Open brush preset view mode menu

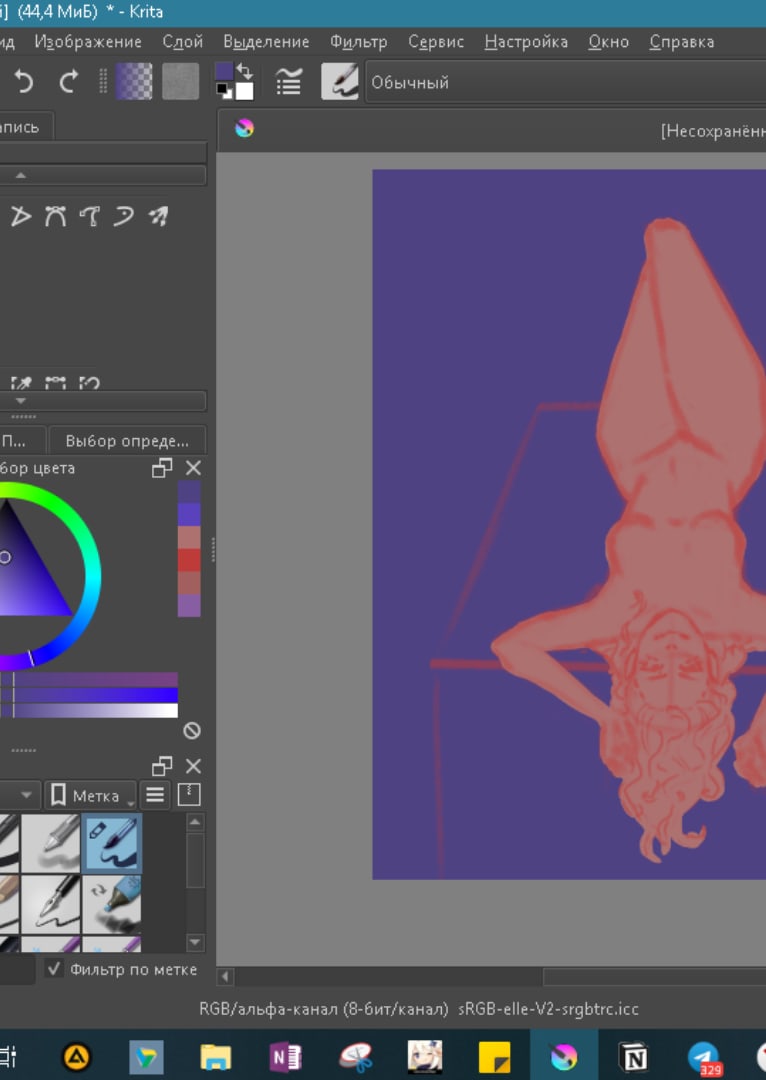155,796
